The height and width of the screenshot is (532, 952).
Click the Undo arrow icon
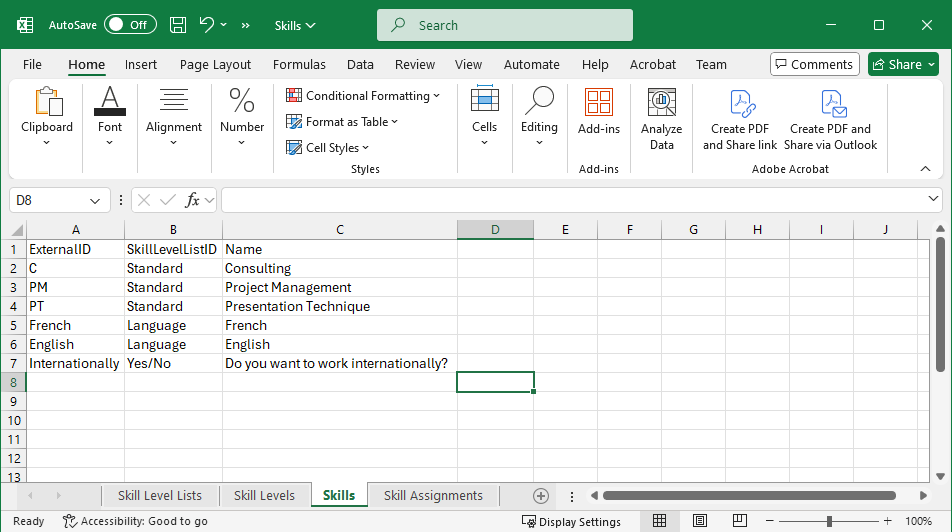tap(207, 25)
